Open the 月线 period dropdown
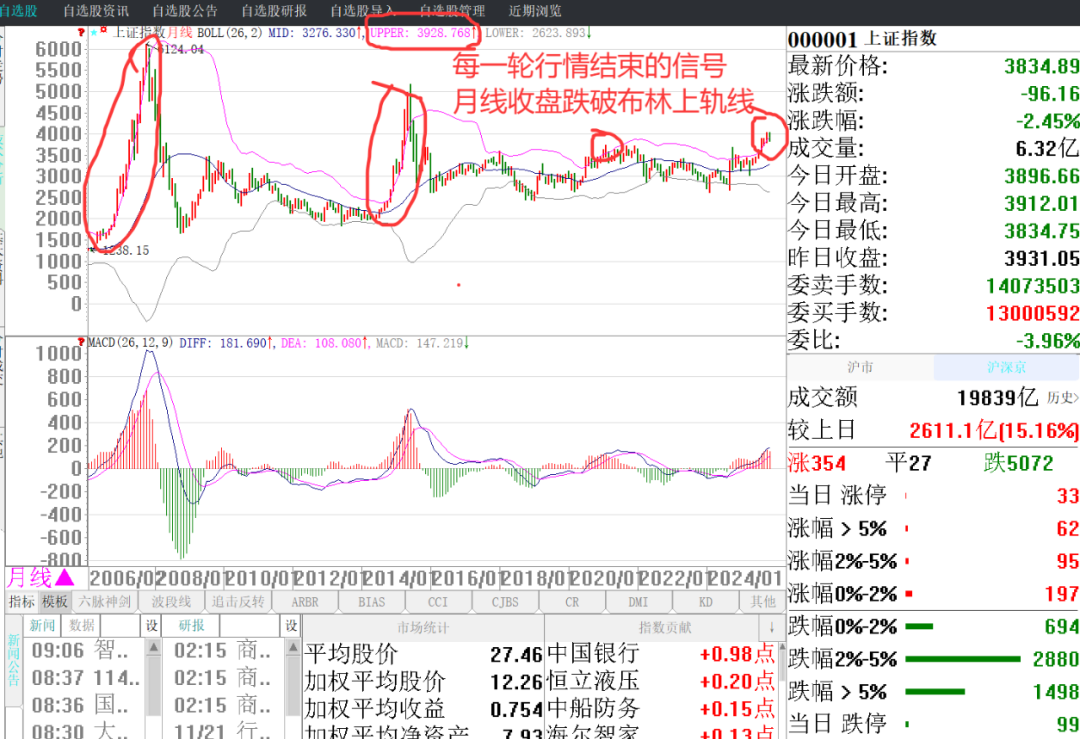 pyautogui.click(x=40, y=577)
